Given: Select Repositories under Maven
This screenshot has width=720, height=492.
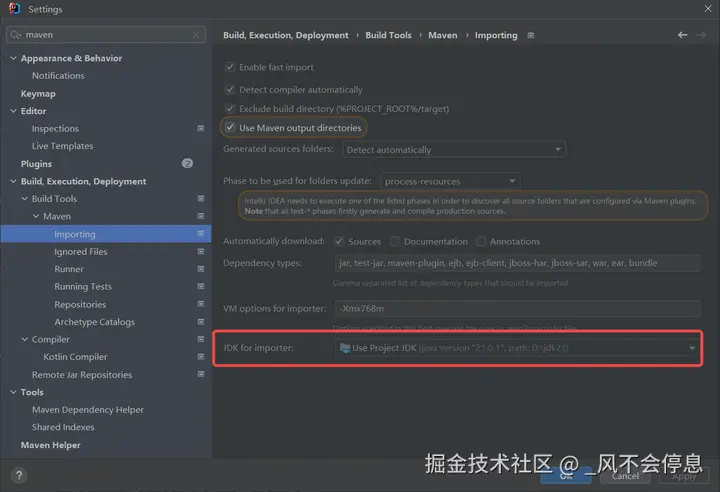Looking at the screenshot, I should tap(80, 305).
